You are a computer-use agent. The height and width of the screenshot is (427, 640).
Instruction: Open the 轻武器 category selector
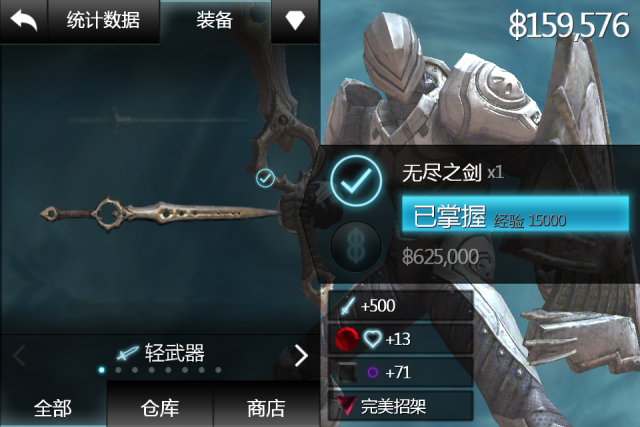pos(160,353)
